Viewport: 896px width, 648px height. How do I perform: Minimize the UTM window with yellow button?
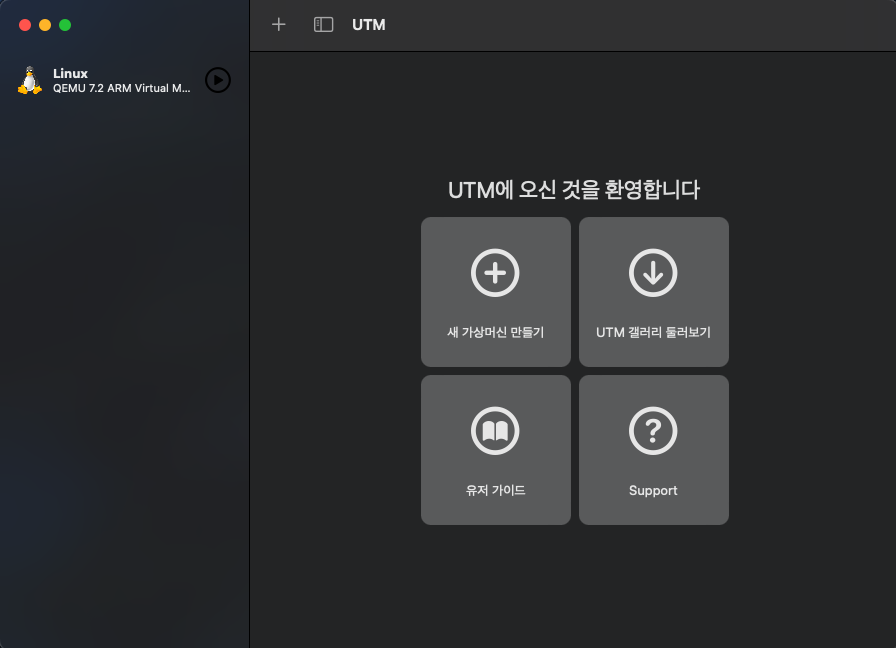pos(45,25)
